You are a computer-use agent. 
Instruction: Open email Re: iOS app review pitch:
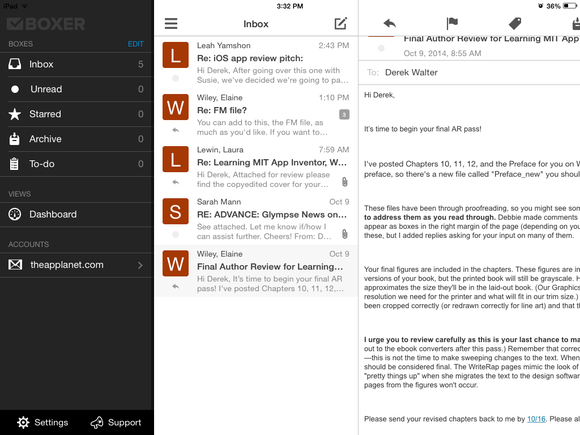256,63
